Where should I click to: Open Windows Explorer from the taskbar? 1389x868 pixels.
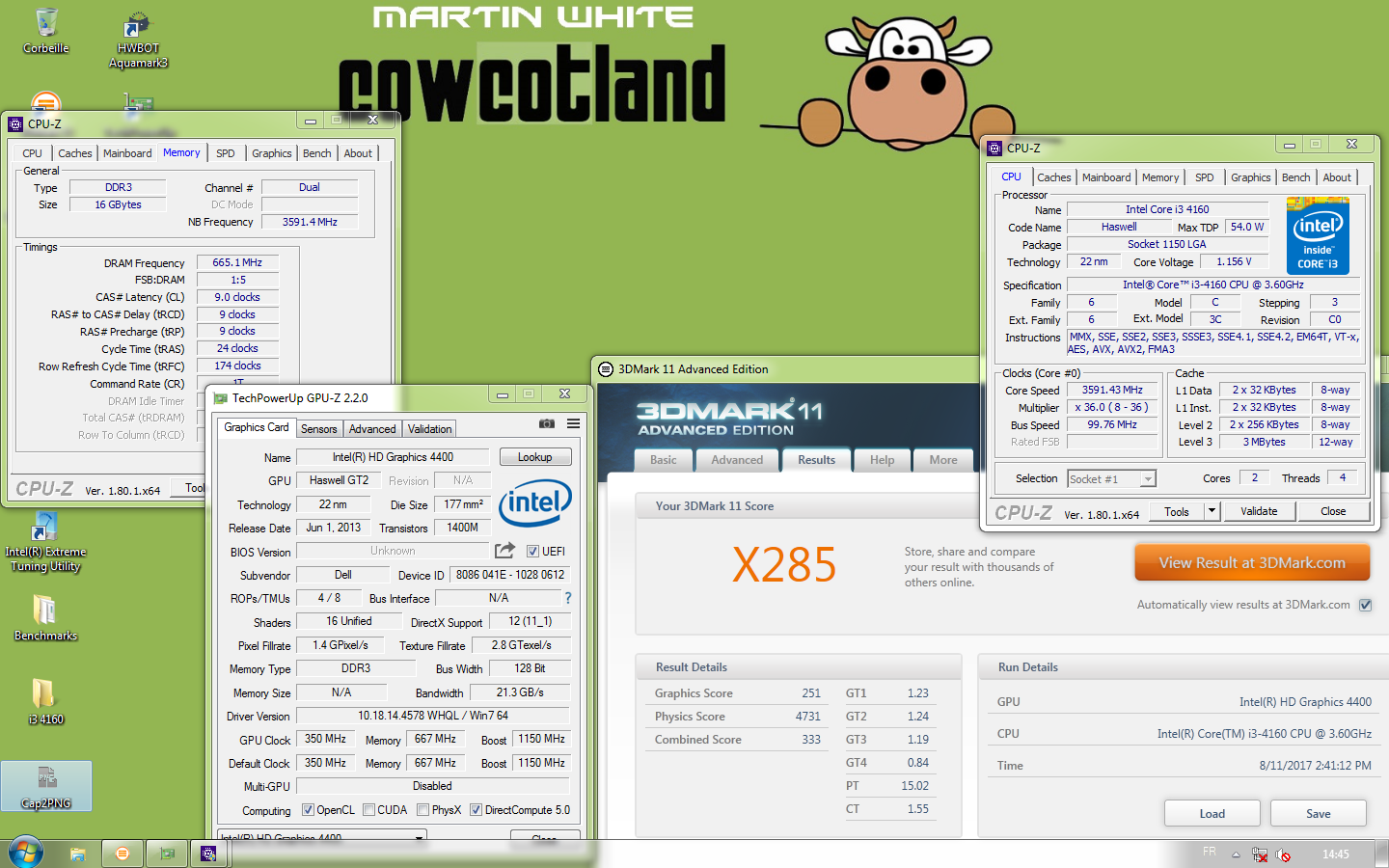[x=78, y=854]
